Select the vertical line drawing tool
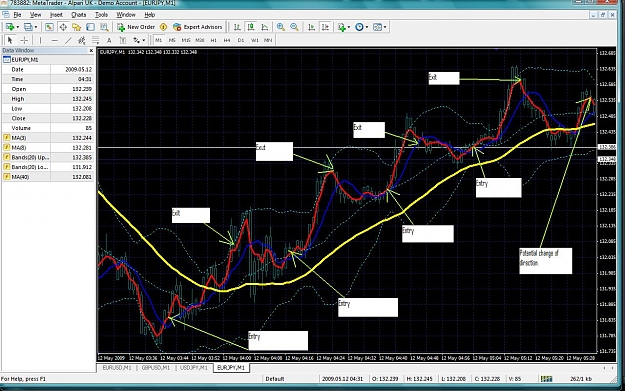 pos(40,40)
